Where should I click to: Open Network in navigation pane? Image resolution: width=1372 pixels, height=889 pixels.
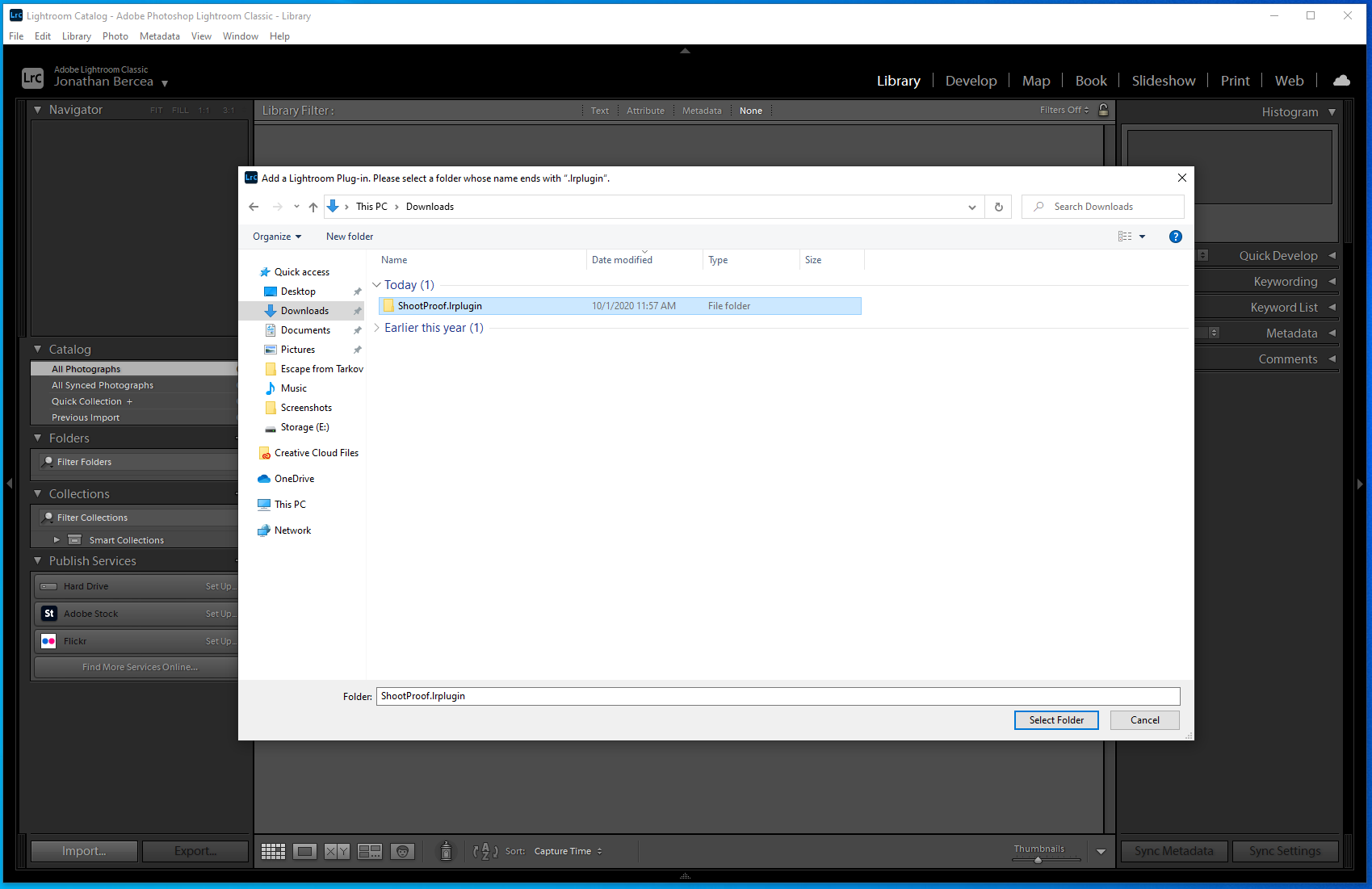[x=292, y=530]
